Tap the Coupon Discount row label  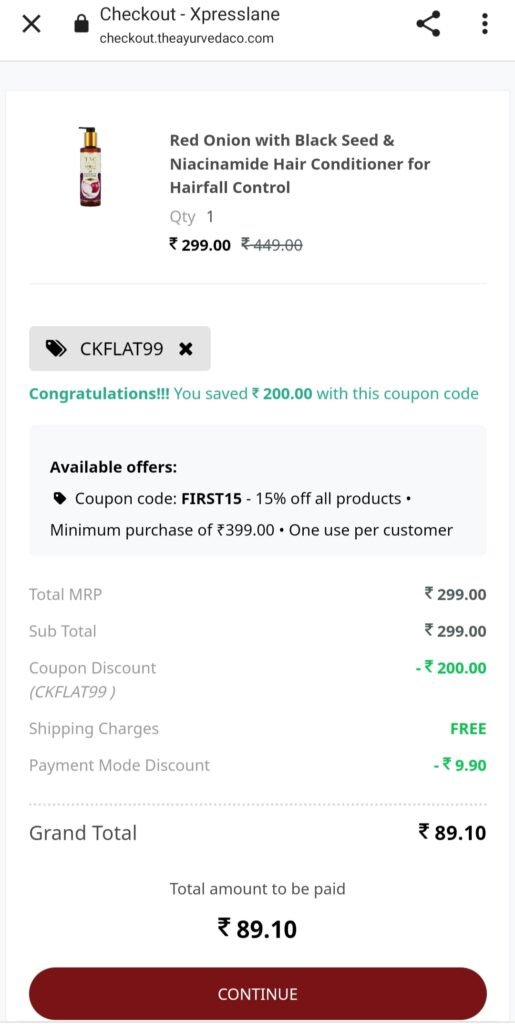coord(93,668)
